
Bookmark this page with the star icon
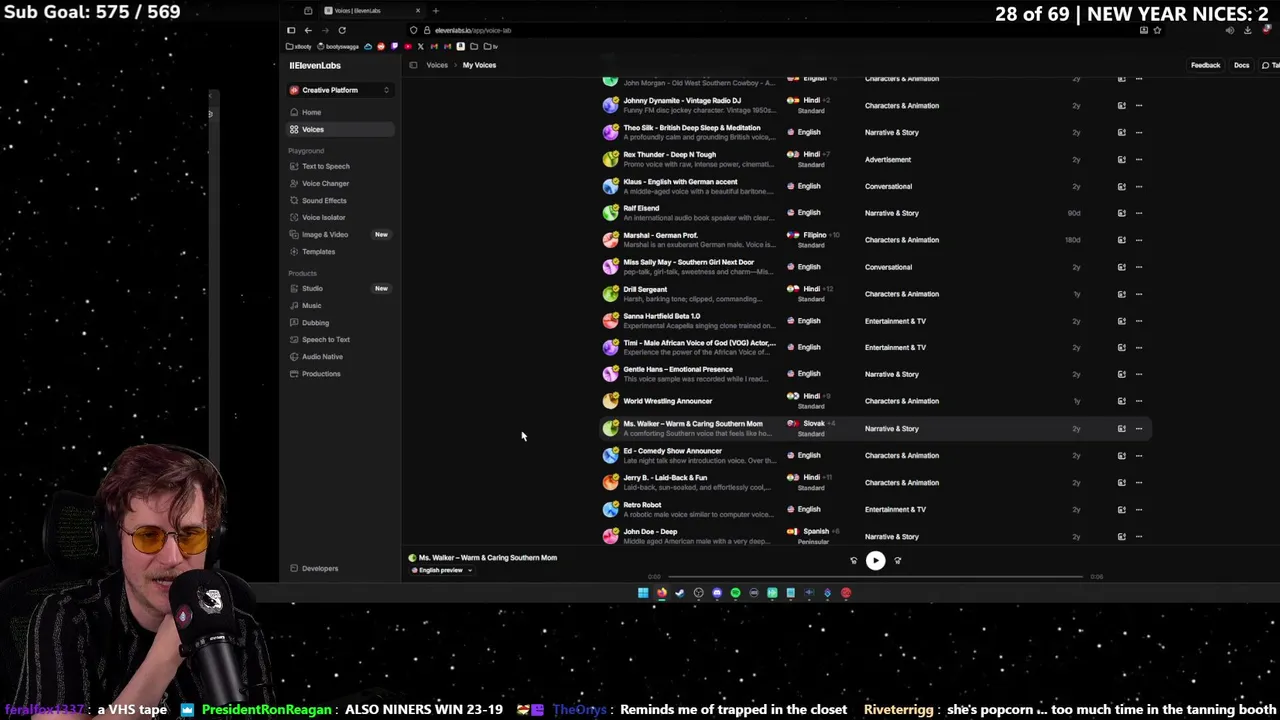pos(1157,30)
